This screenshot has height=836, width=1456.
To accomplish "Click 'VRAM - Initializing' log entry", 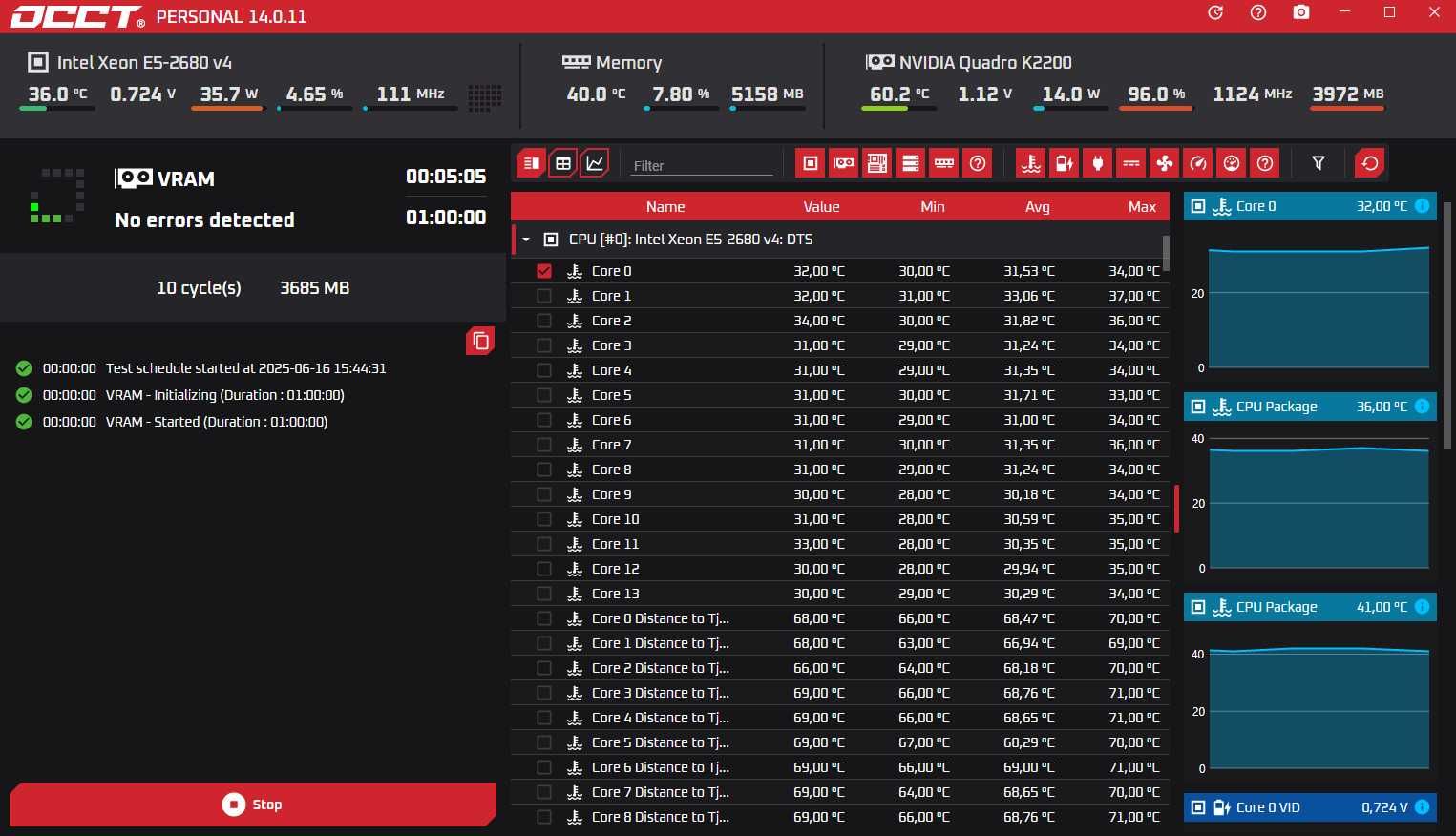I will tap(225, 395).
